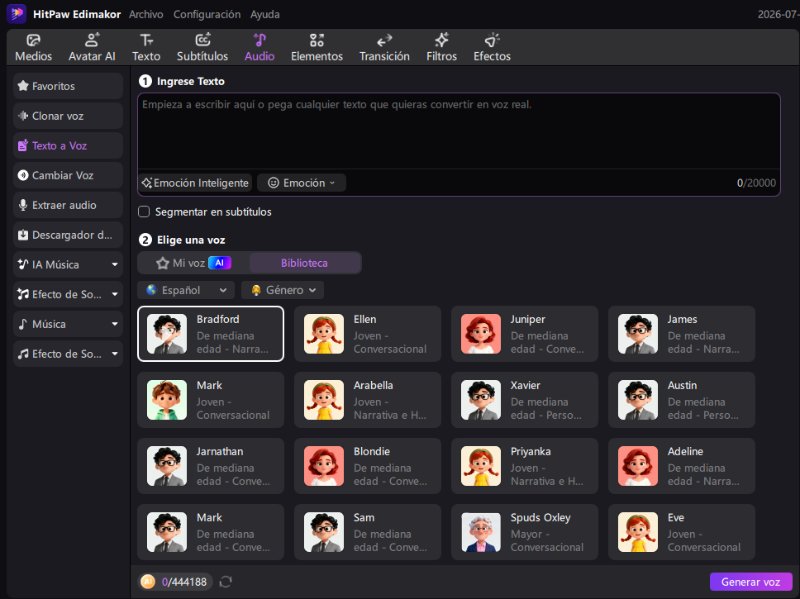The width and height of the screenshot is (800, 599).
Task: Click the Clonar voz waveform icon
Action: tap(23, 116)
